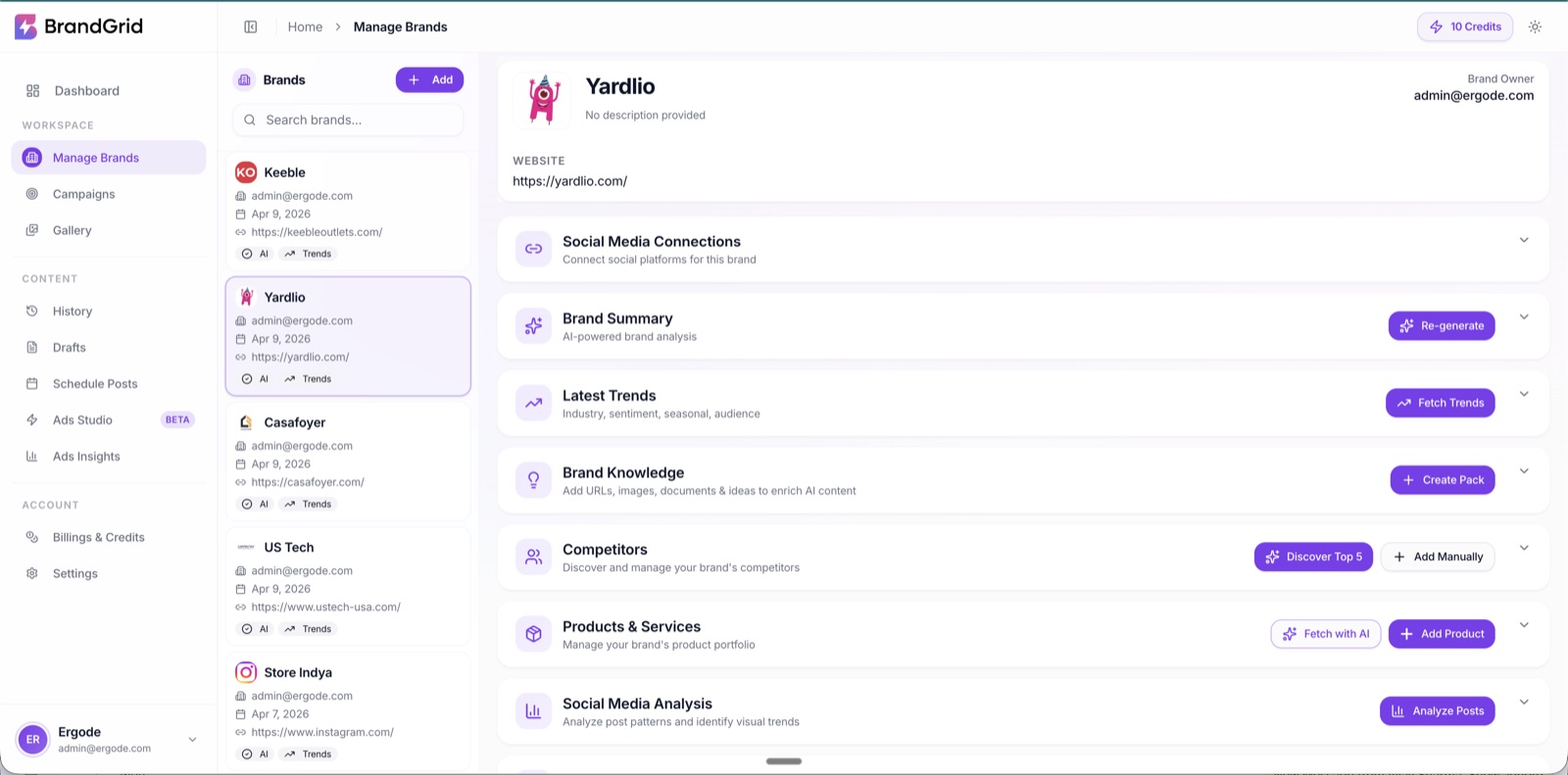This screenshot has height=775, width=1568.
Task: Click the Home breadcrumb link
Action: click(x=305, y=26)
